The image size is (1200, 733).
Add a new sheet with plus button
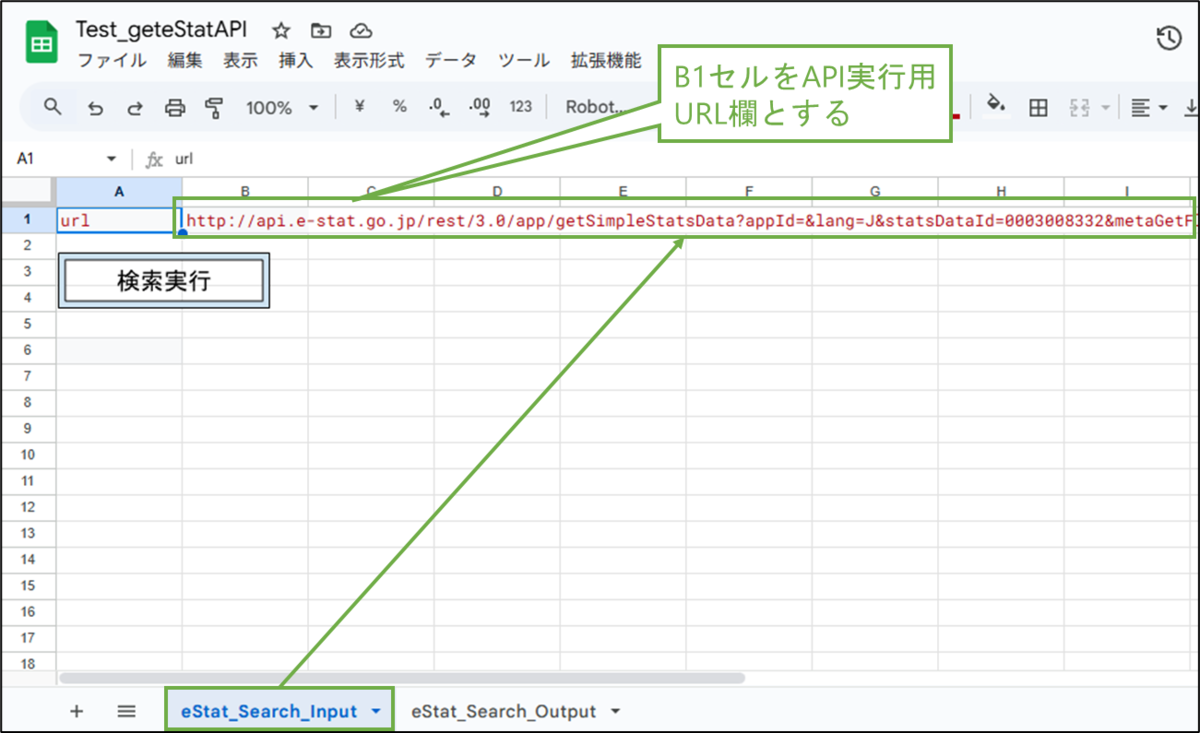click(77, 711)
